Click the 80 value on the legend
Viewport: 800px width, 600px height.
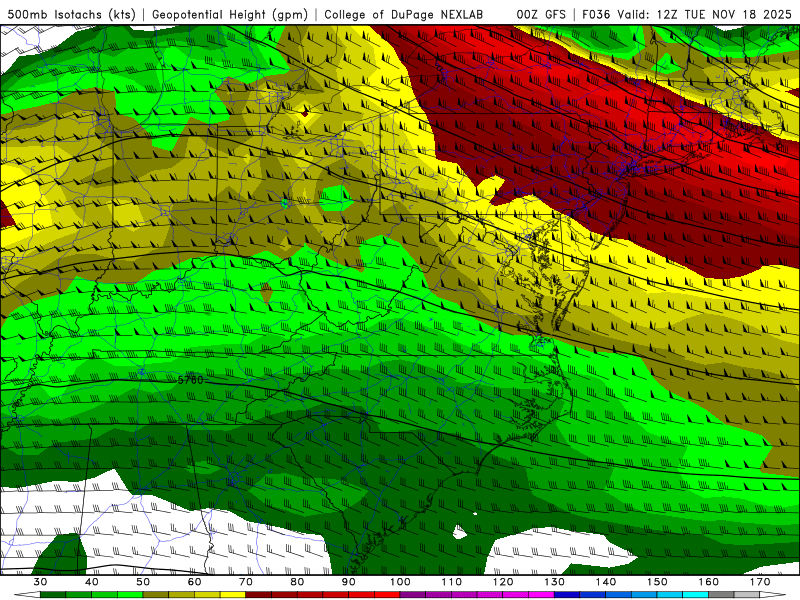pos(297,582)
